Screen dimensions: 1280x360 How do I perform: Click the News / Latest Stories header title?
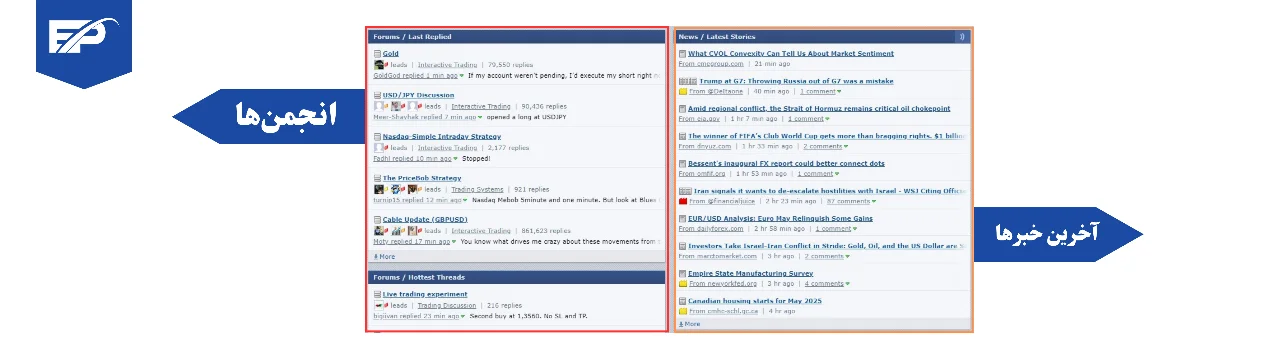pyautogui.click(x=717, y=37)
